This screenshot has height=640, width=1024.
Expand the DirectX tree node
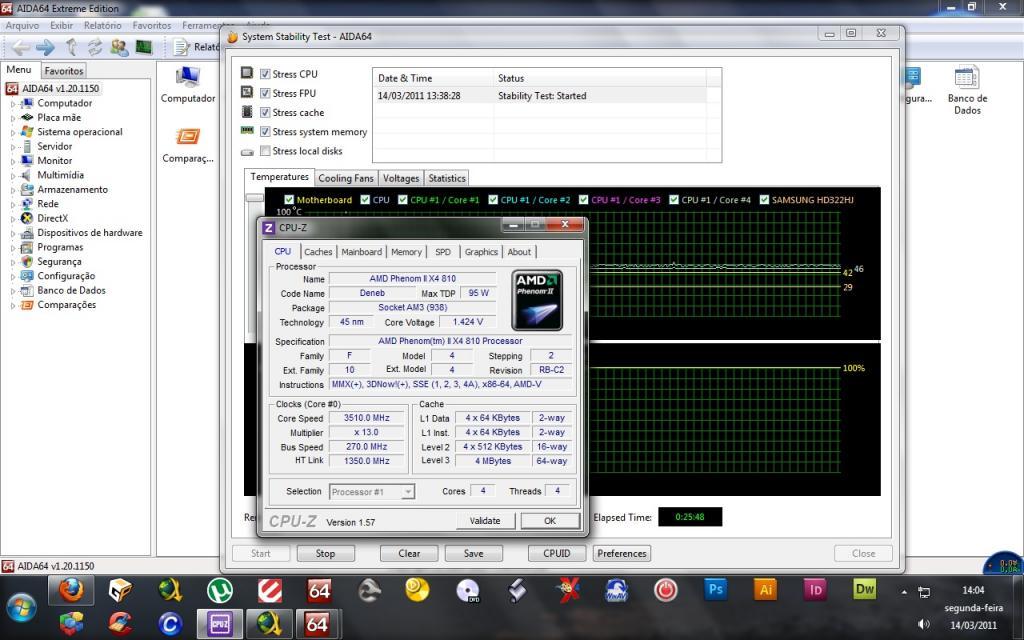(x=13, y=219)
